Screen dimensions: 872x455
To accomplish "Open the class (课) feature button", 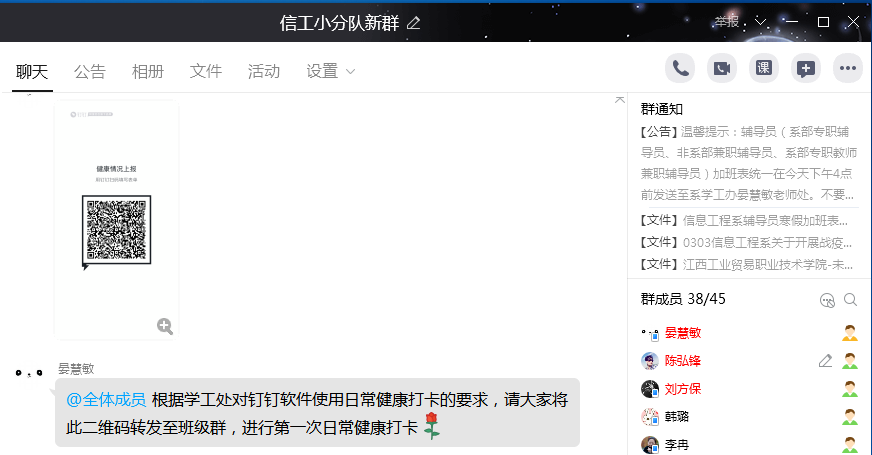I will (764, 68).
